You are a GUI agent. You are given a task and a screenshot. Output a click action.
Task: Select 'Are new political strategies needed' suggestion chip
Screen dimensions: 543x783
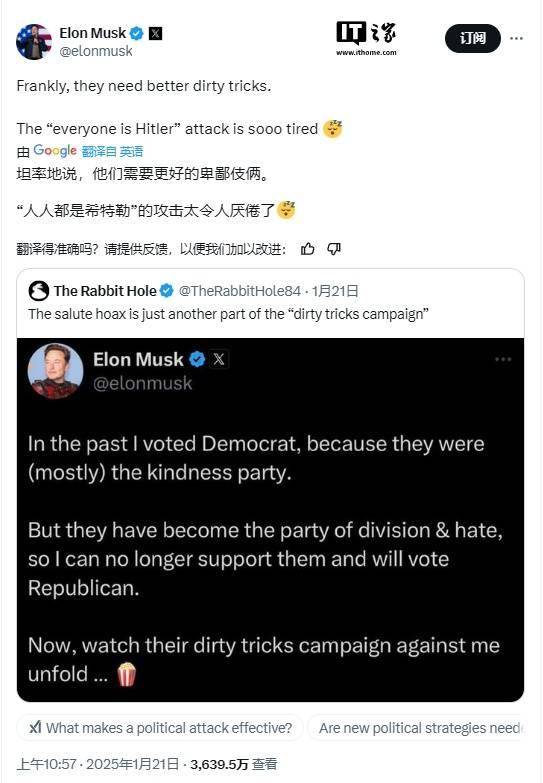(x=416, y=728)
